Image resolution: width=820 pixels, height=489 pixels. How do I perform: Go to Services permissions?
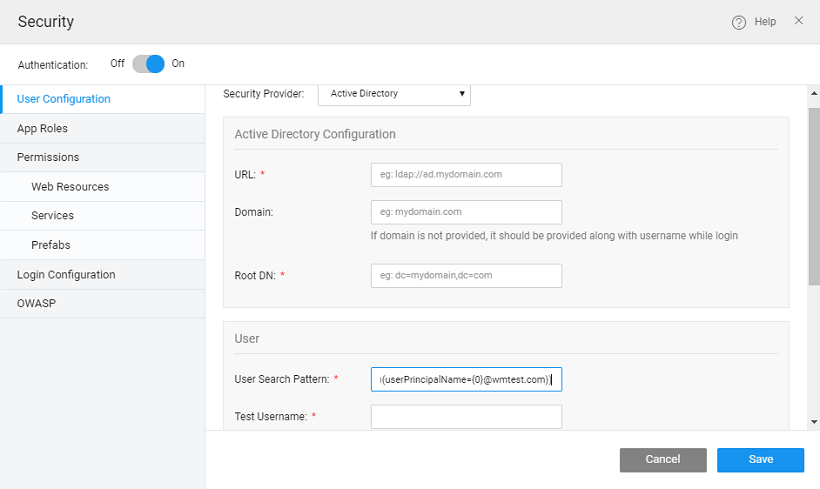tap(52, 216)
